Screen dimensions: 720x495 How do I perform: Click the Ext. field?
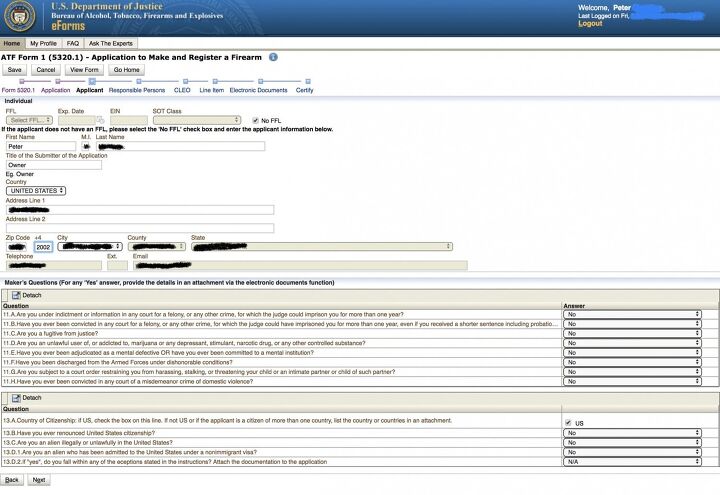(x=118, y=265)
